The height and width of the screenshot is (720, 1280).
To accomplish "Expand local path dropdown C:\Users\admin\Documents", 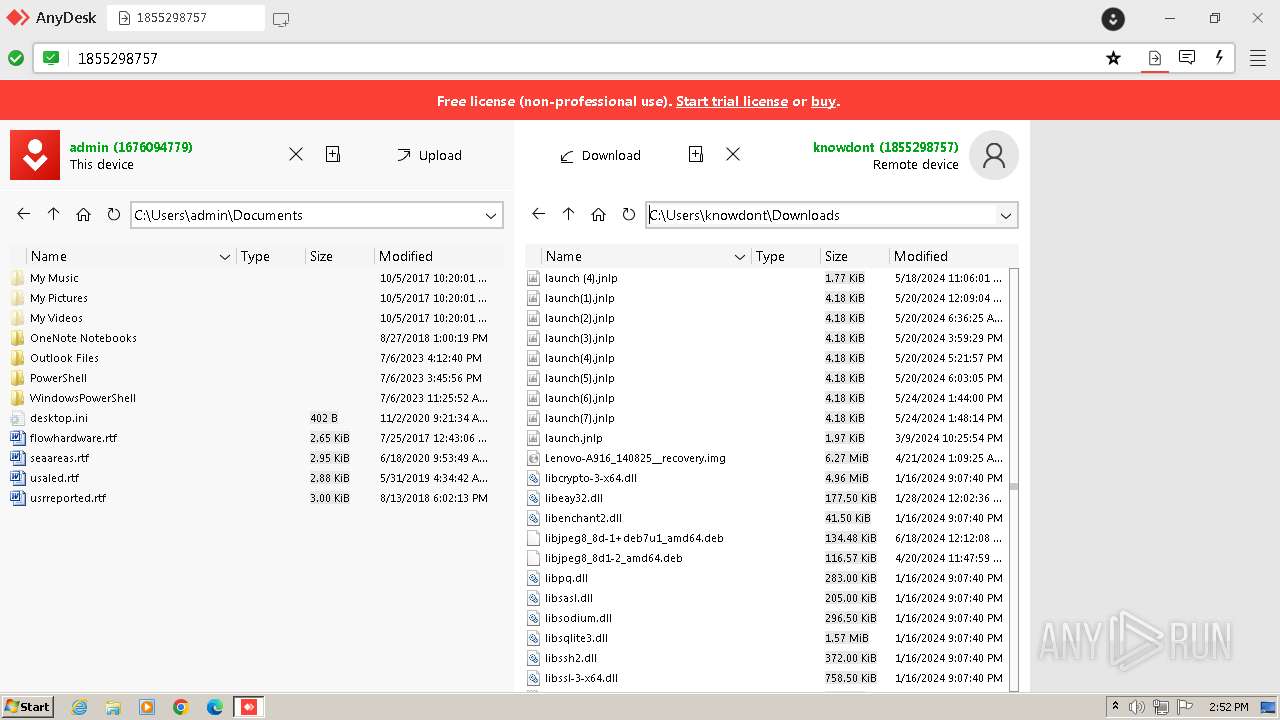I will coord(491,215).
